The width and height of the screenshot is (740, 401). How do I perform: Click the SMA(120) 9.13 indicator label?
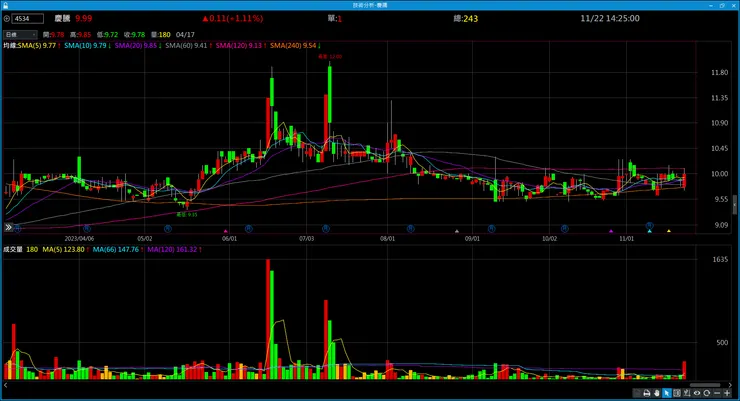[241, 46]
